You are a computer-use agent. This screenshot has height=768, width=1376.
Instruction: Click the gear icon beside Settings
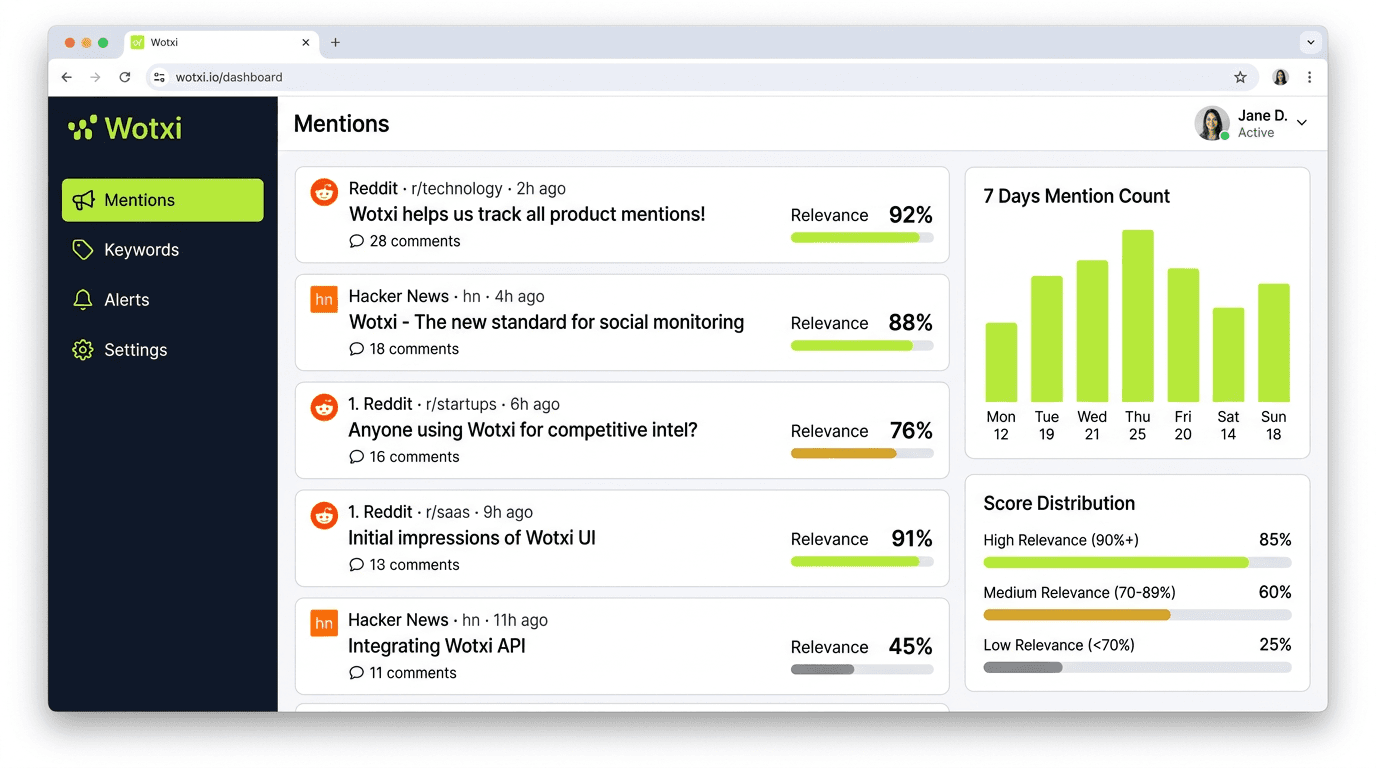point(83,350)
